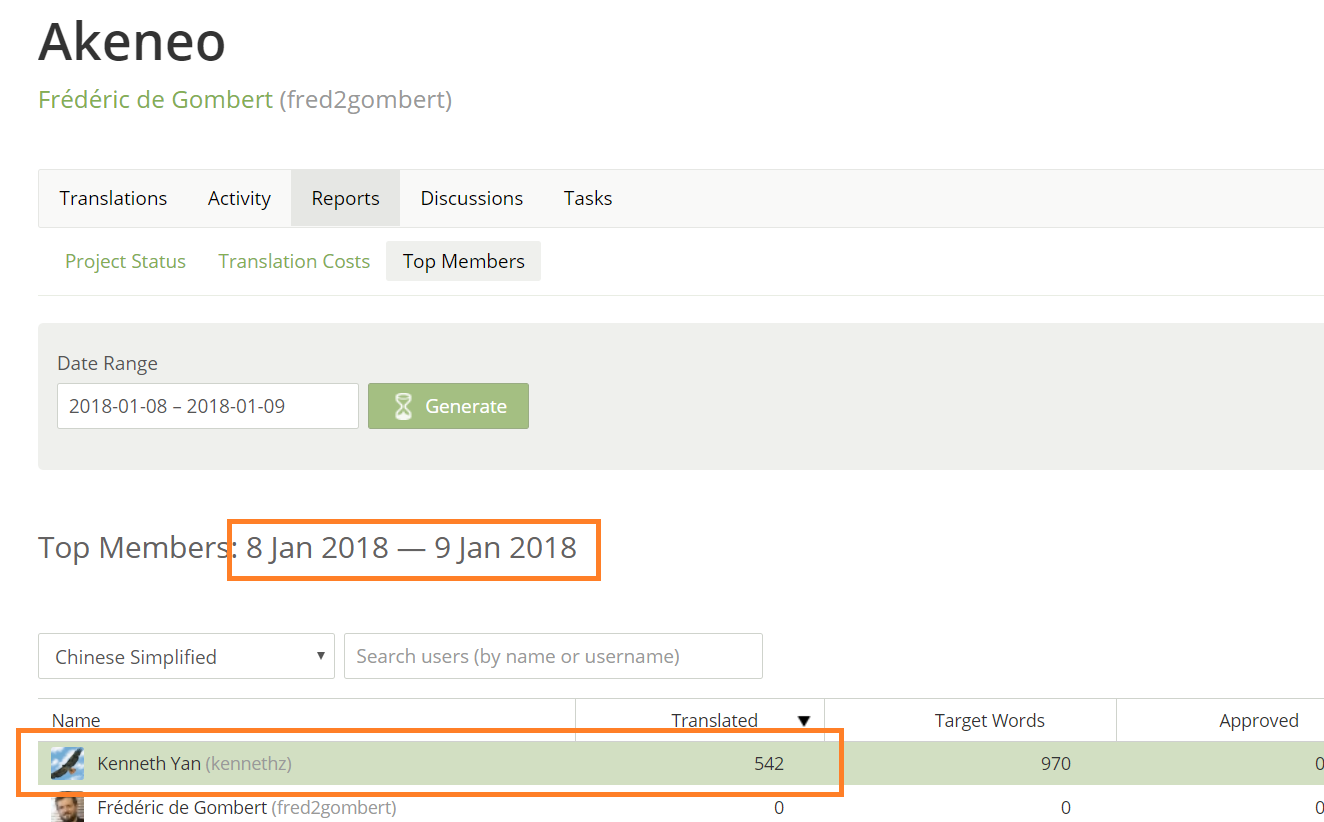Open the Translation Costs report

click(x=294, y=261)
